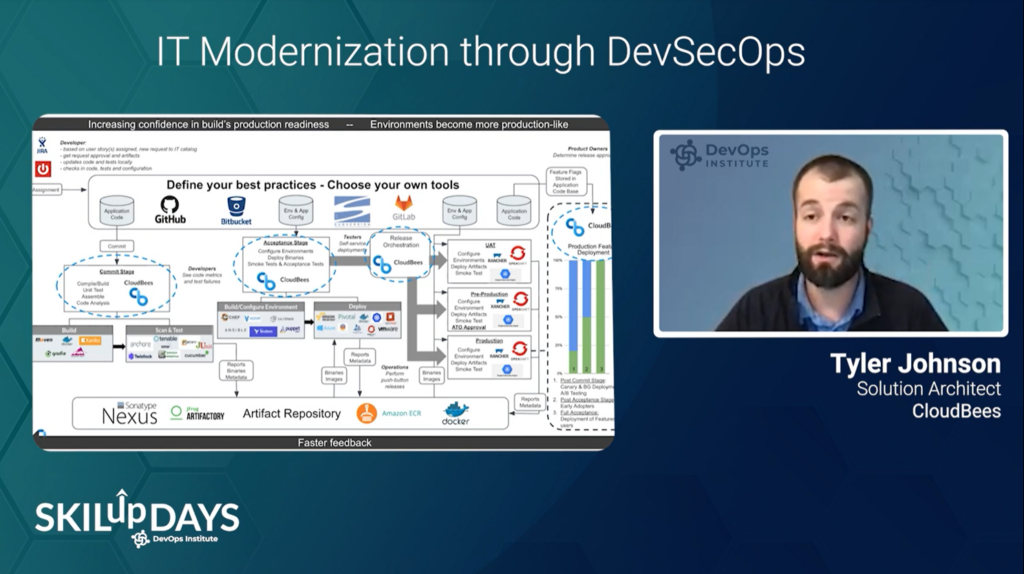Image resolution: width=1024 pixels, height=574 pixels.
Task: Click the Chef logo in Build/Configure Environment
Action: click(x=231, y=317)
